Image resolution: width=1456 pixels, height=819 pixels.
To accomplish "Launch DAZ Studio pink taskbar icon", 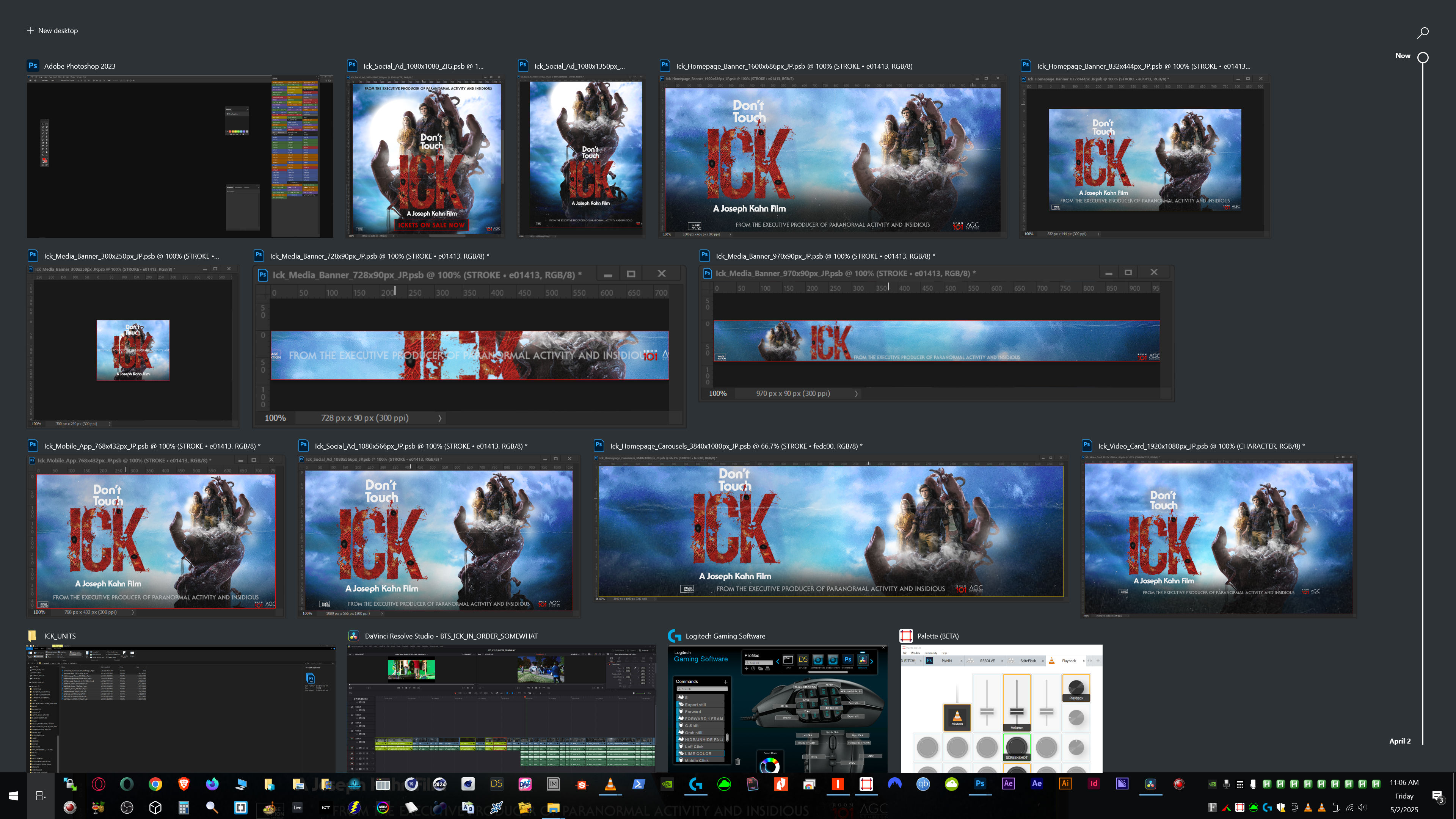I will 524,783.
